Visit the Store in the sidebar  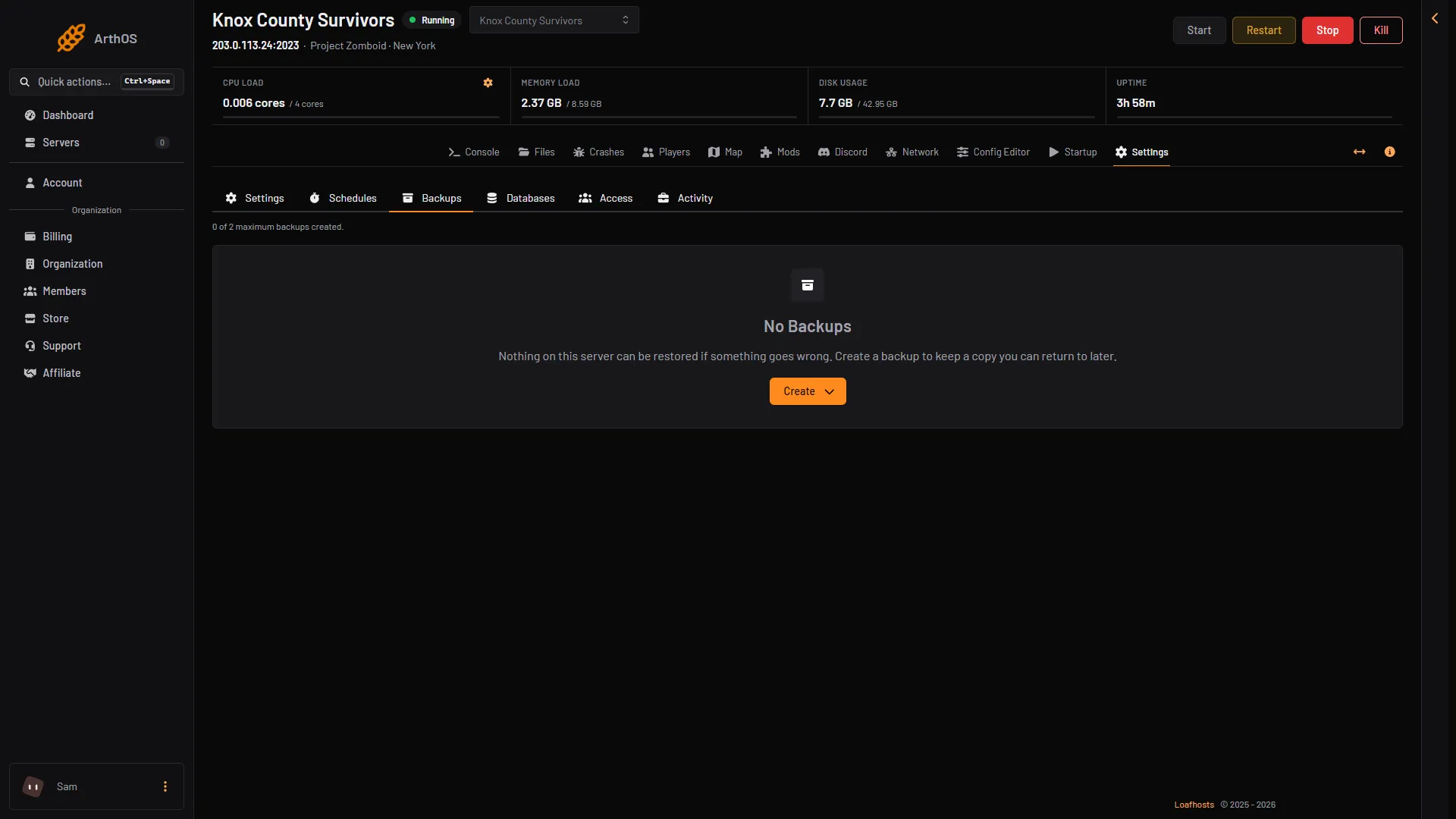[96, 318]
